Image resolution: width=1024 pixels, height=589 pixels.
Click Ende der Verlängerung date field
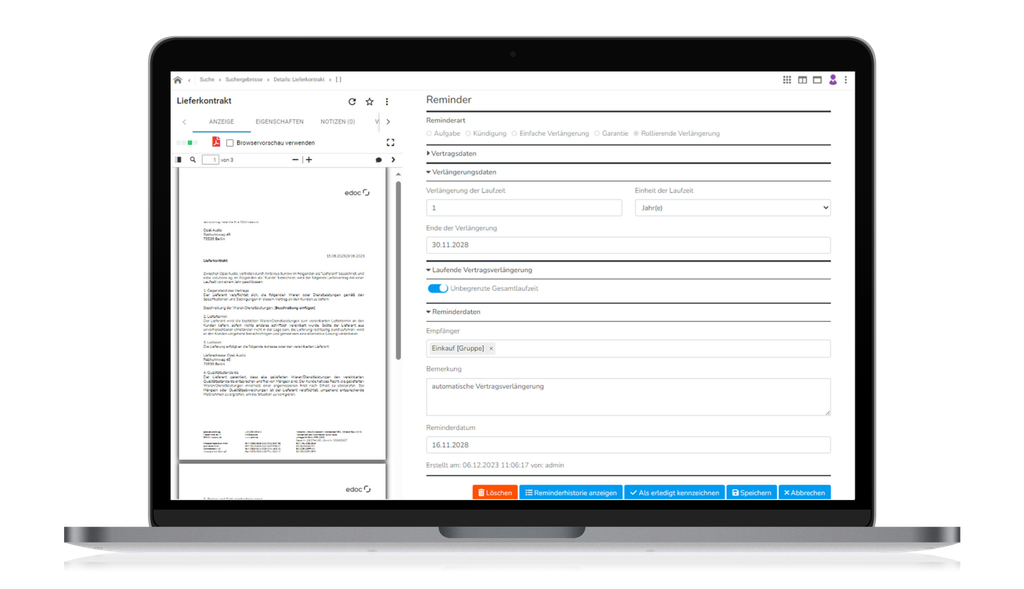coord(628,245)
